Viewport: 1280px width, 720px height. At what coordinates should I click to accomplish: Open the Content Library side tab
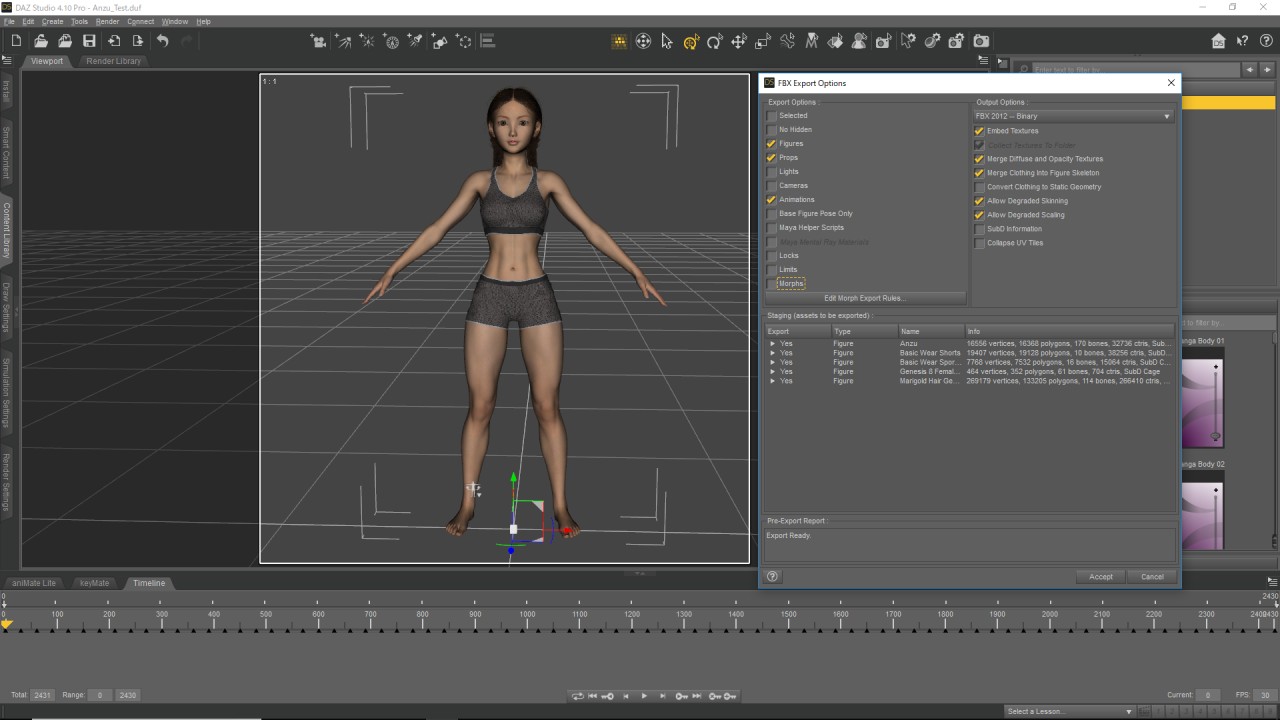coord(6,230)
